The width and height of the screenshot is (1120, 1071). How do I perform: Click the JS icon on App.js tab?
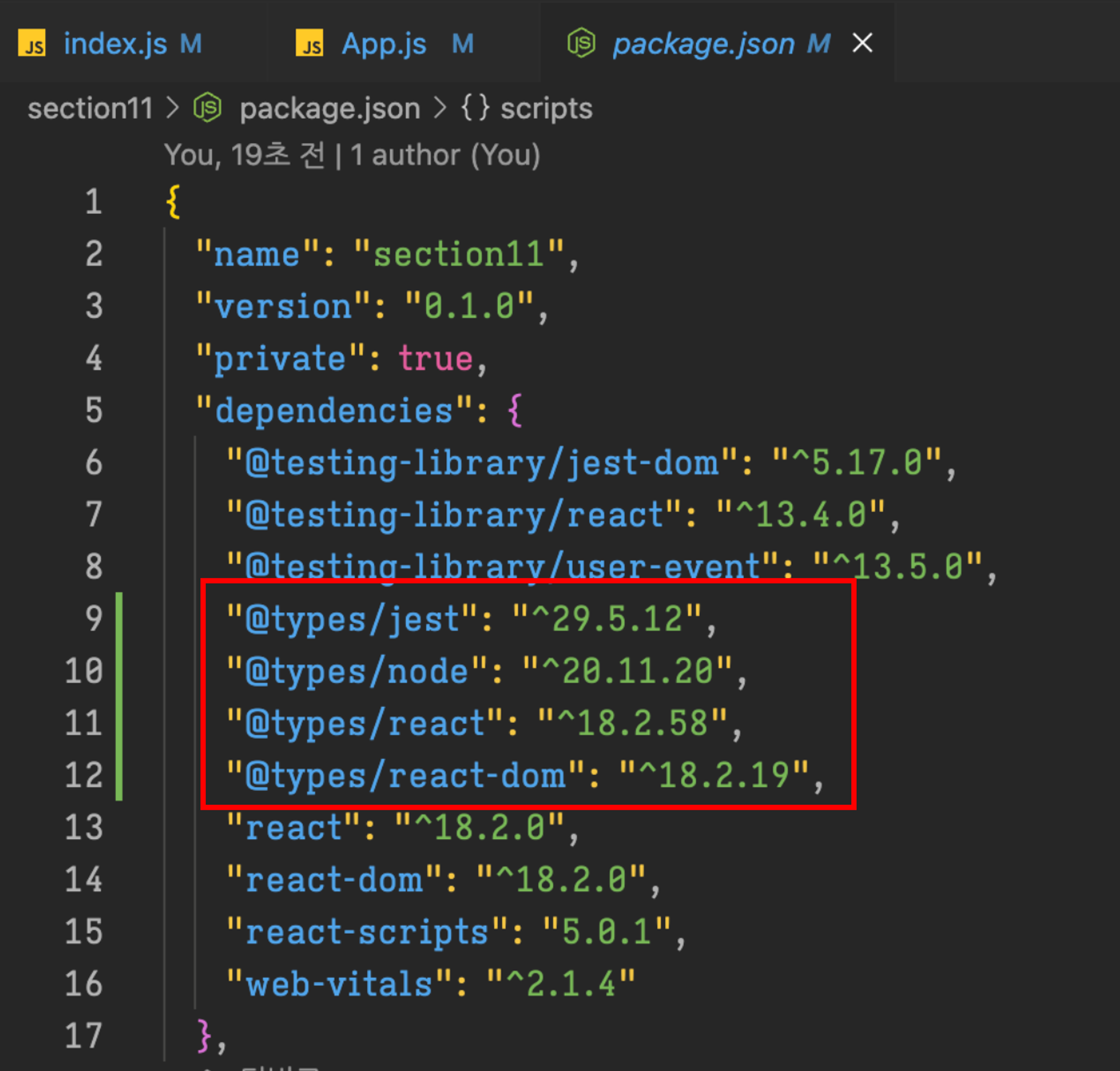pyautogui.click(x=309, y=44)
